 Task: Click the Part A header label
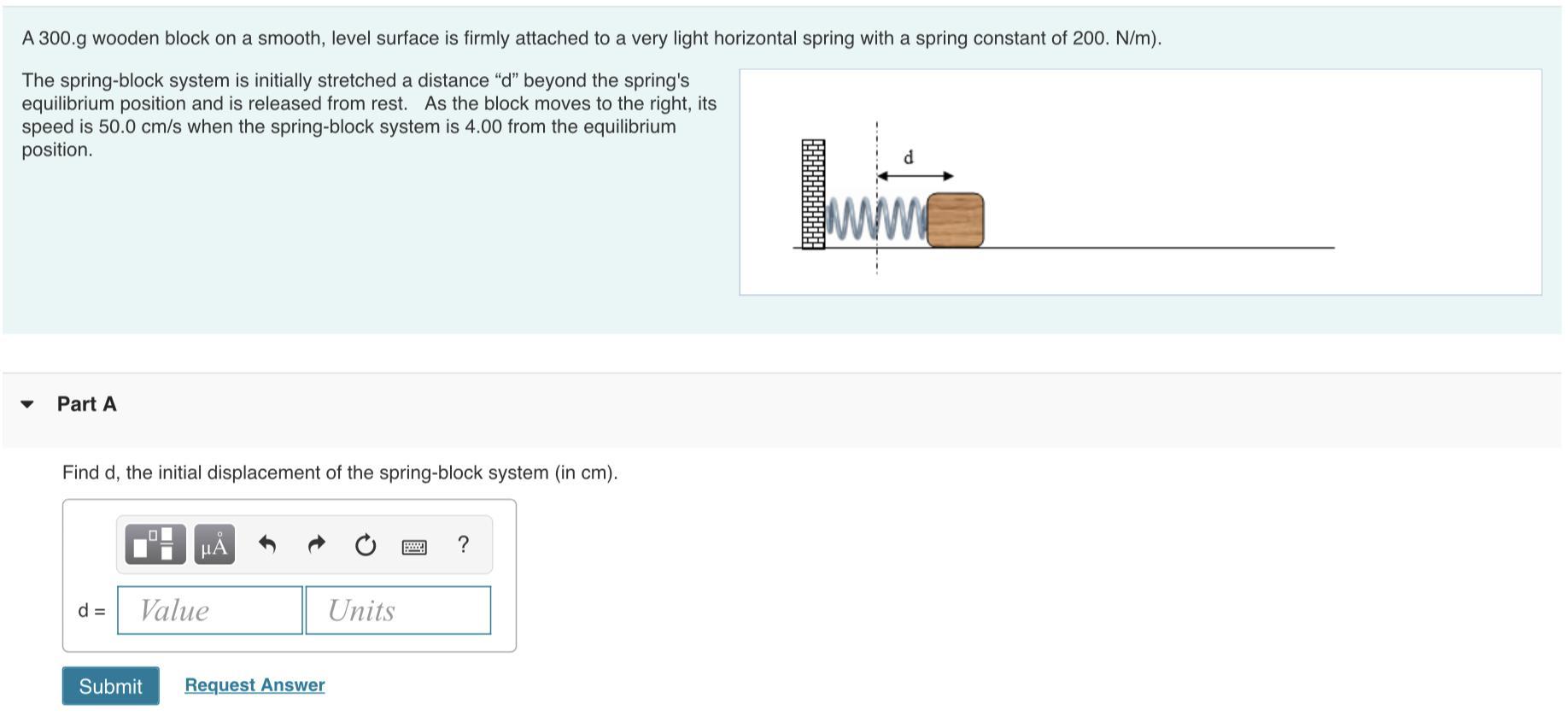86,404
